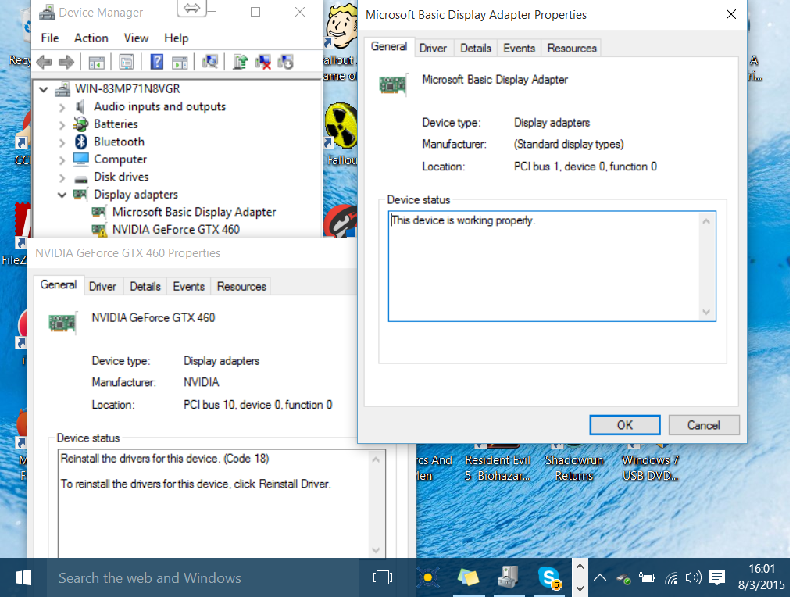This screenshot has height=597, width=790.
Task: Click the NVIDIA device status scrollbar down arrow
Action: tap(375, 550)
